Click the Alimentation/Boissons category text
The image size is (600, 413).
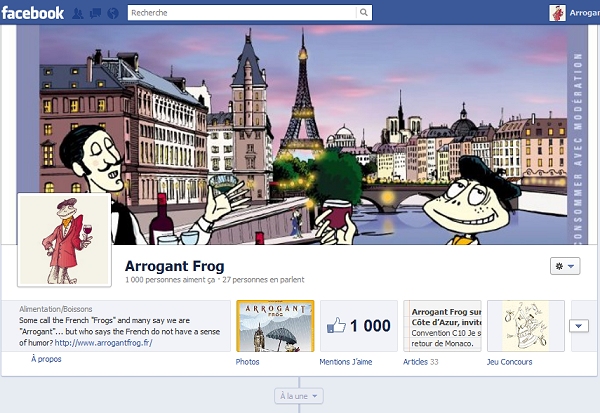tap(55, 309)
